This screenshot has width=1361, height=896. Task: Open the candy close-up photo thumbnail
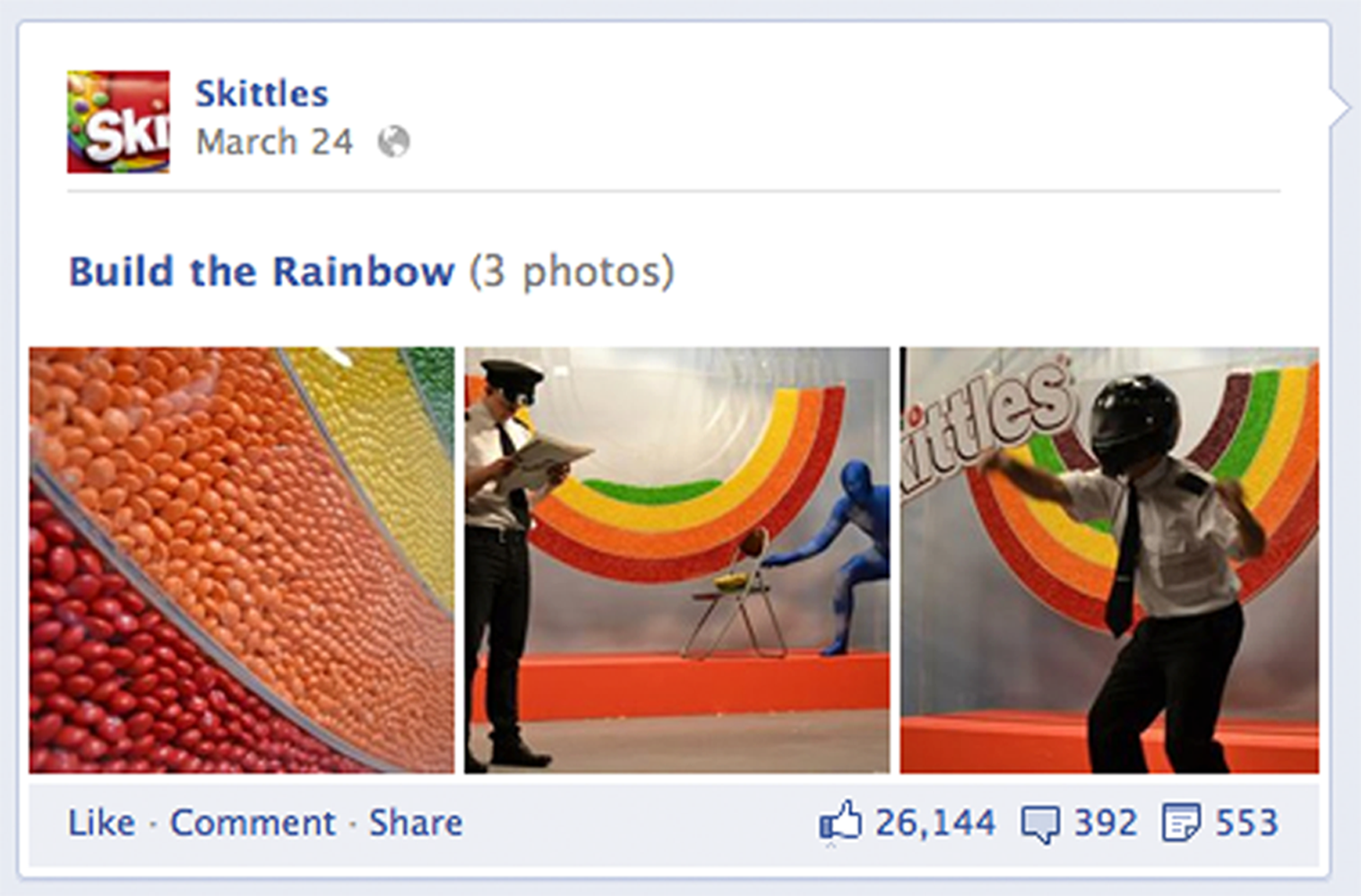(x=242, y=560)
